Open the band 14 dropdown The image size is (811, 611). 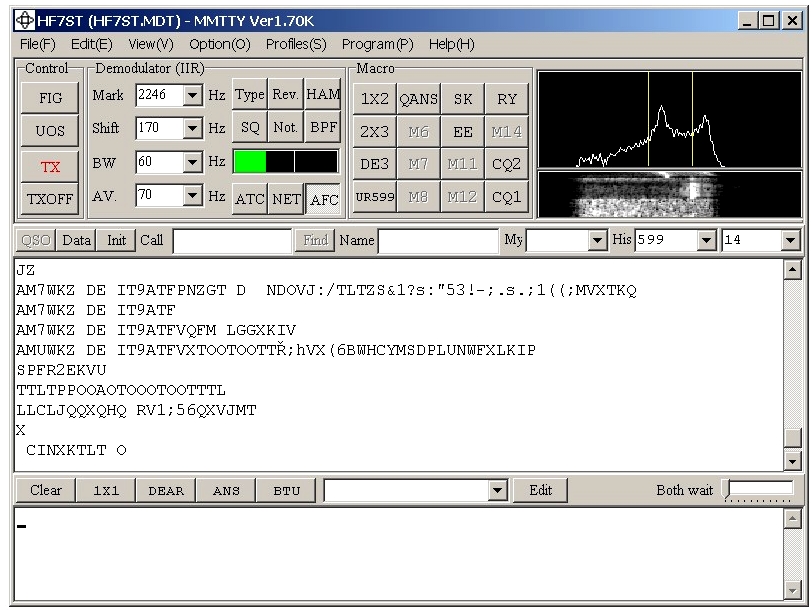tap(790, 241)
